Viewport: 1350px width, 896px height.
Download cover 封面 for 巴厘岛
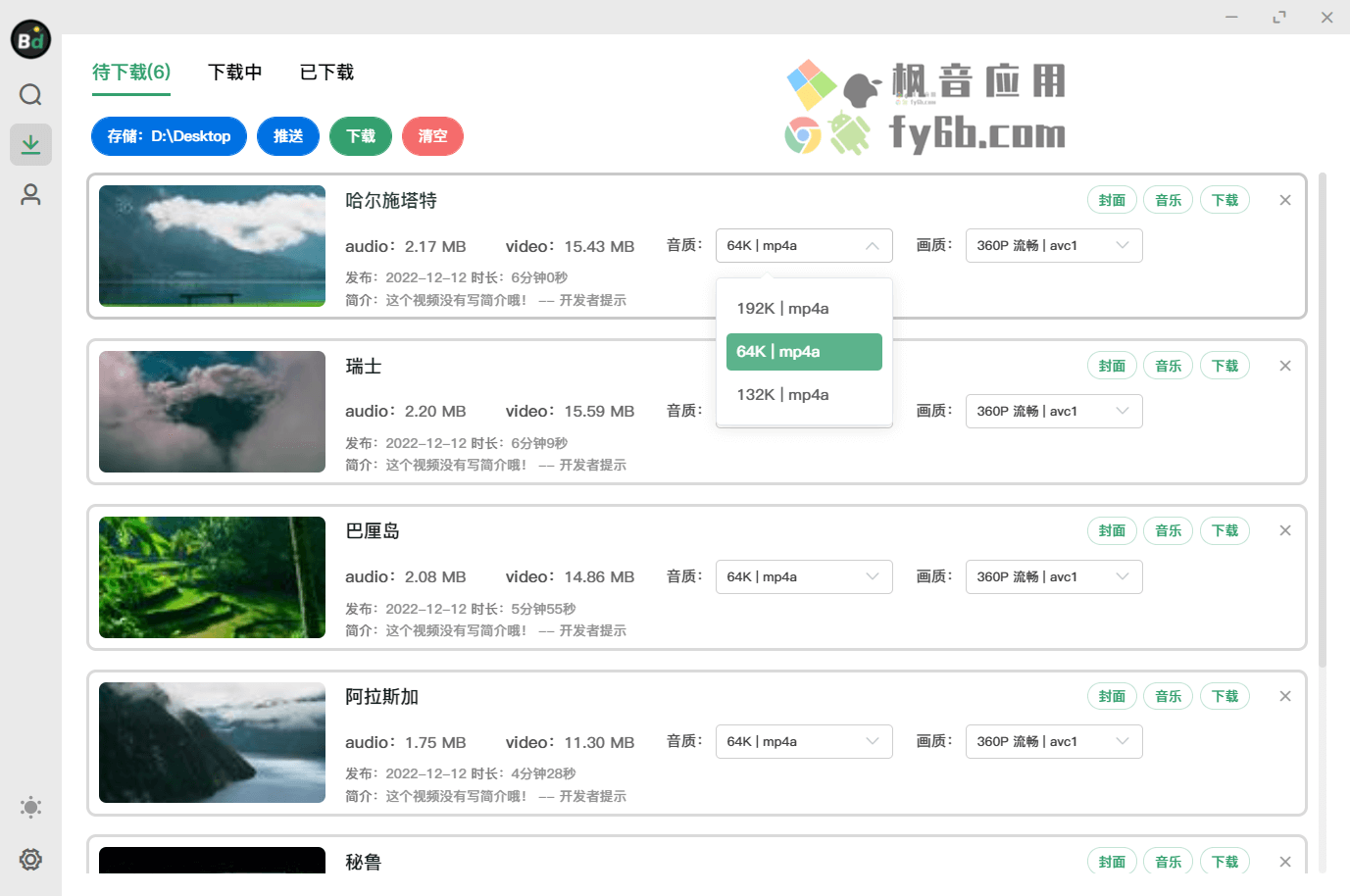coord(1112,530)
